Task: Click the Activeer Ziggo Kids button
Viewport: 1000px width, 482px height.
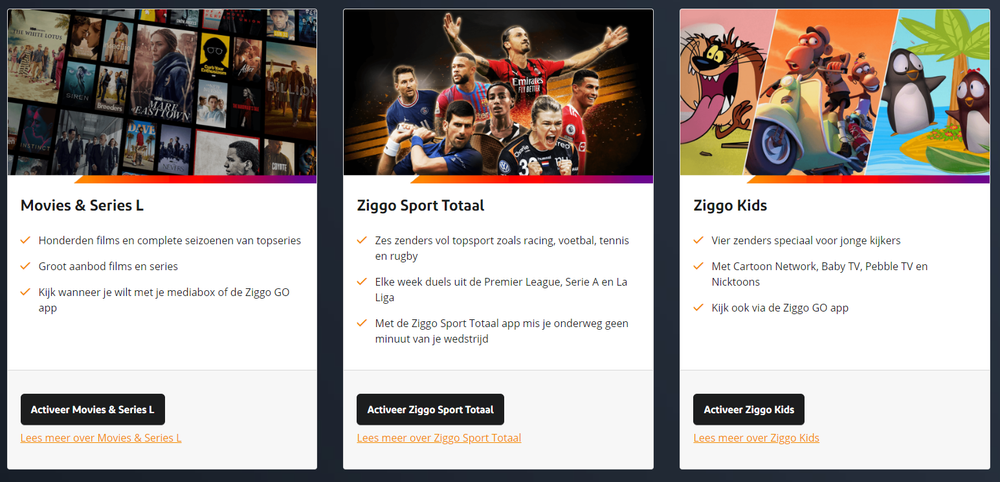Action: click(749, 409)
